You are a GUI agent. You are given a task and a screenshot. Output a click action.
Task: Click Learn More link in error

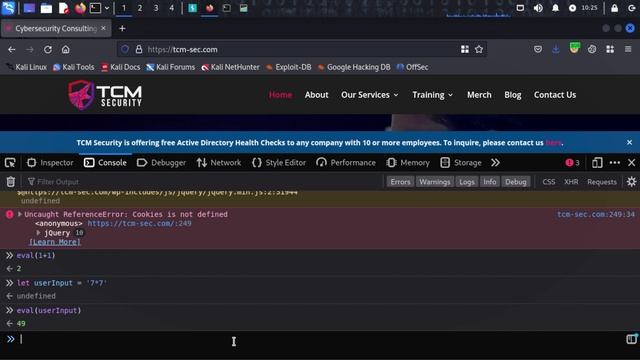pyautogui.click(x=55, y=242)
